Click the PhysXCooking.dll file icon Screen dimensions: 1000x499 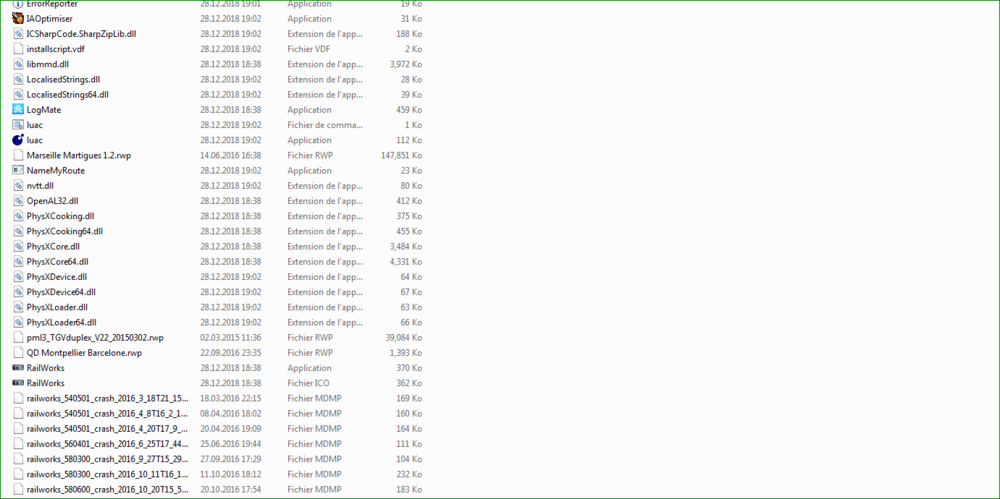(x=18, y=216)
